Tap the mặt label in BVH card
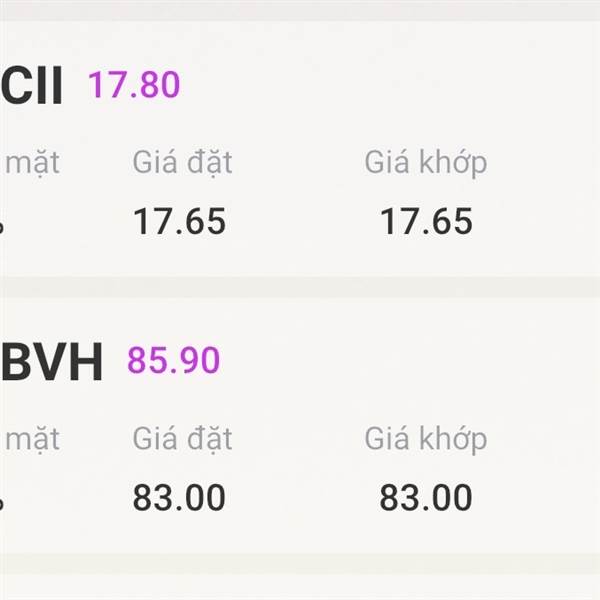The width and height of the screenshot is (600, 600). tap(32, 440)
